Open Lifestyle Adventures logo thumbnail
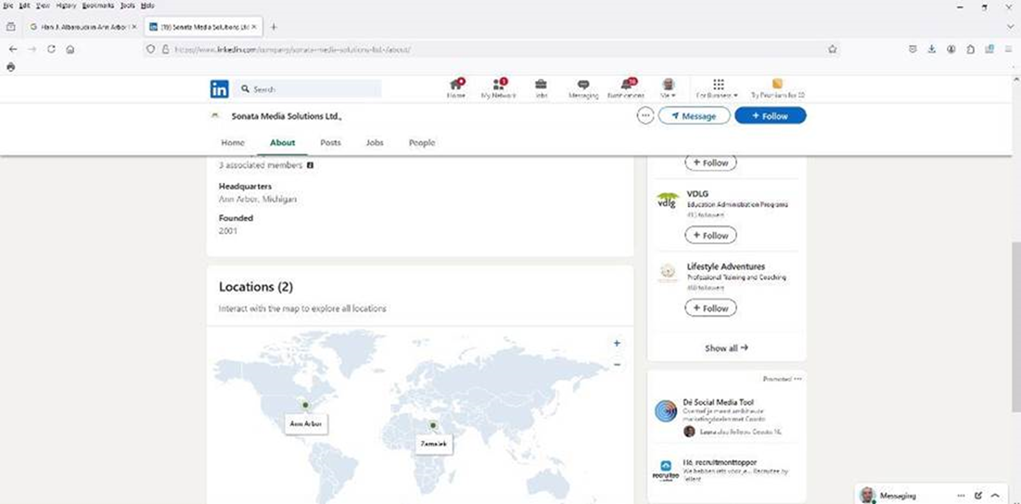The width and height of the screenshot is (1021, 504). pyautogui.click(x=667, y=273)
